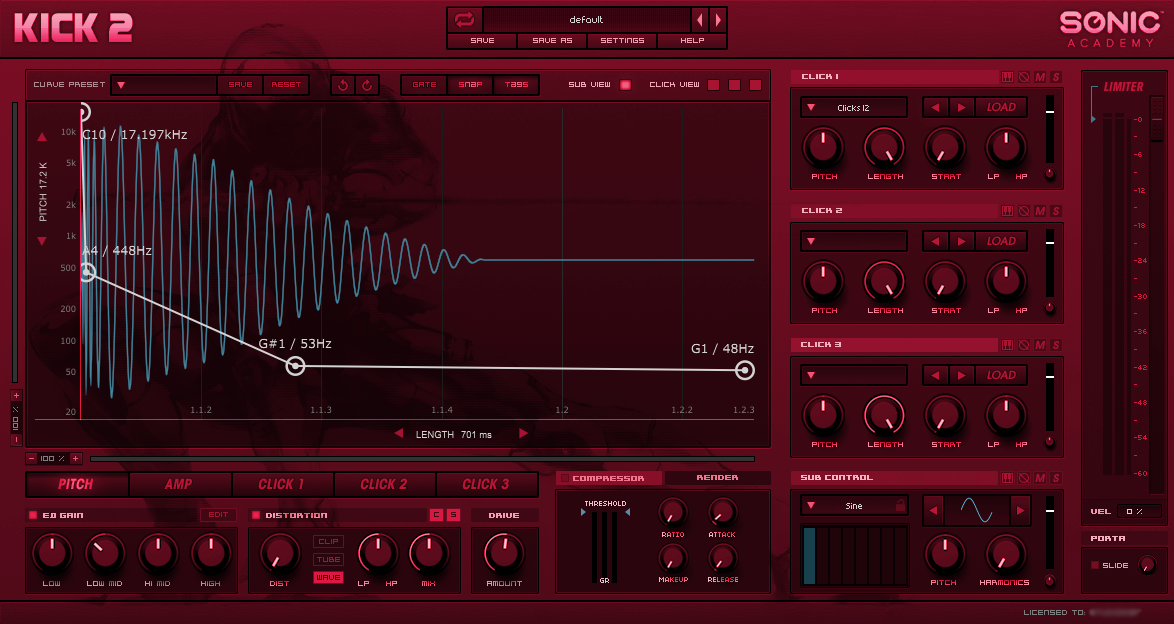This screenshot has height=624, width=1174.
Task: Click the Click 1 bypass circle icon
Action: pyautogui.click(x=1024, y=76)
